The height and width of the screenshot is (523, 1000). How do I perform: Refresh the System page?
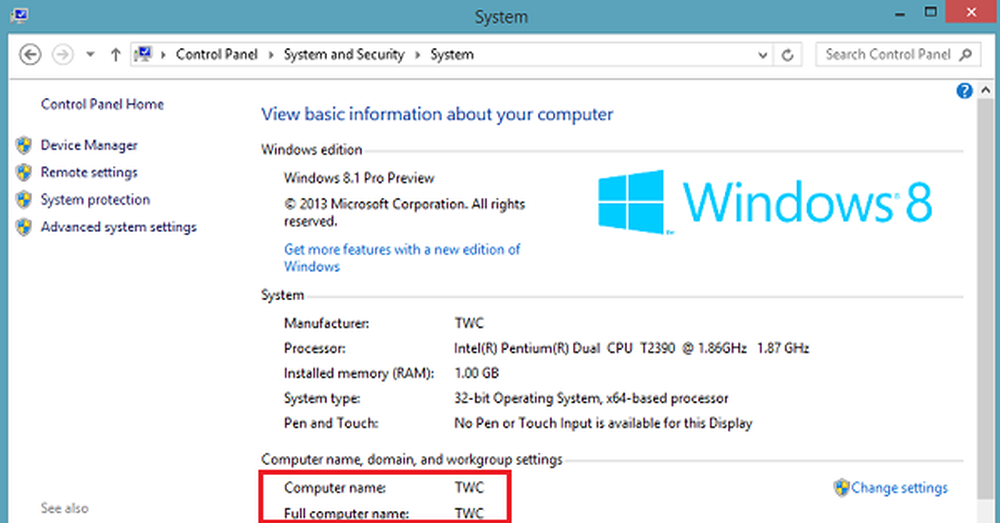tap(788, 55)
